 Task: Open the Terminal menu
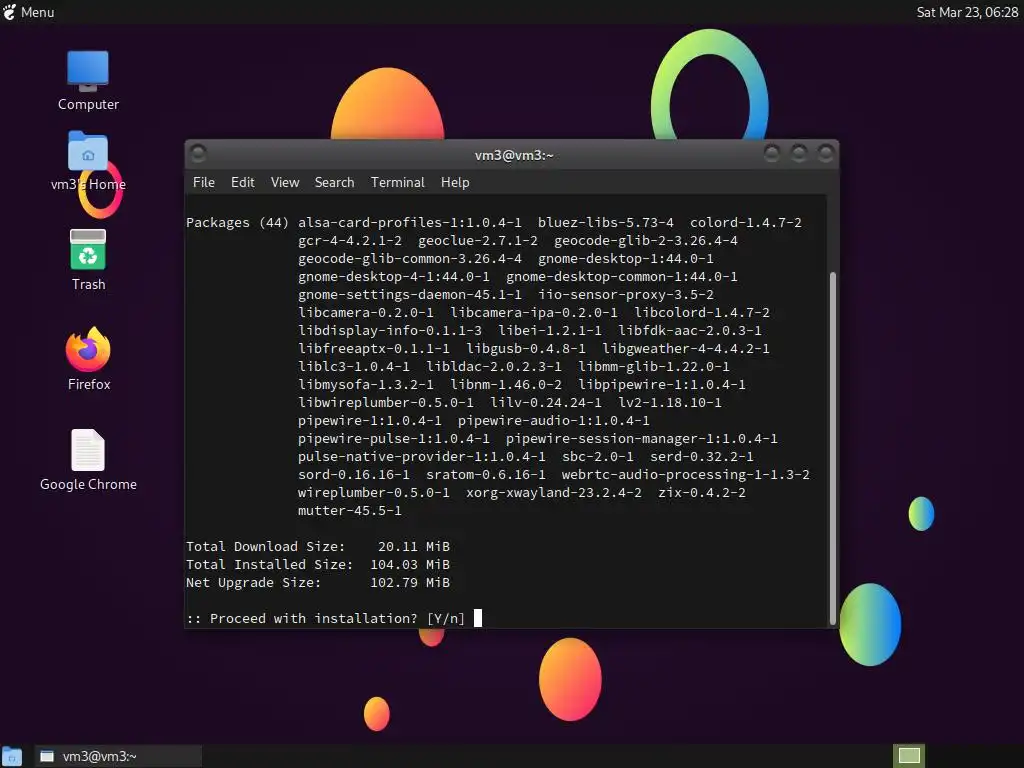398,182
